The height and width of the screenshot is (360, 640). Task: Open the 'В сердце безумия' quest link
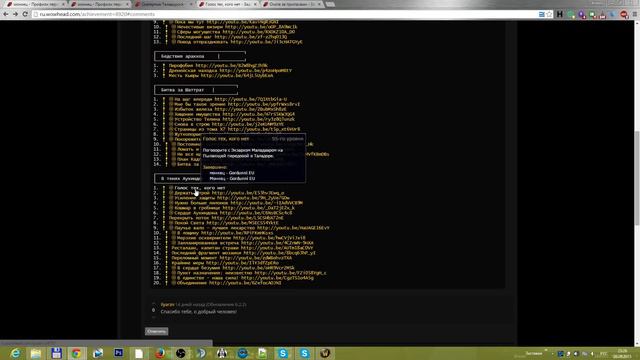200,268
